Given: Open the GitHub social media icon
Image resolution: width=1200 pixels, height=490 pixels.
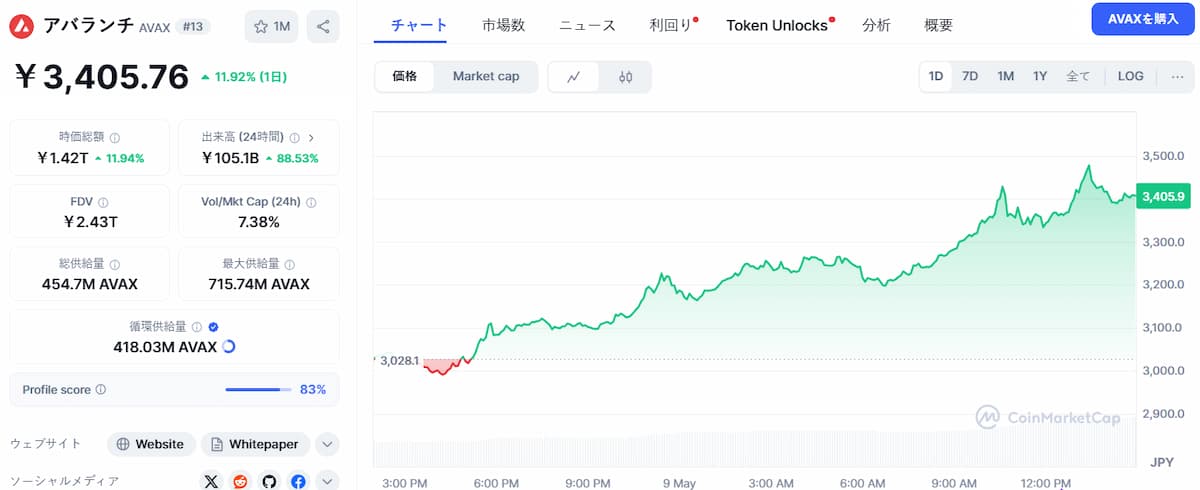Looking at the screenshot, I should coord(269,482).
